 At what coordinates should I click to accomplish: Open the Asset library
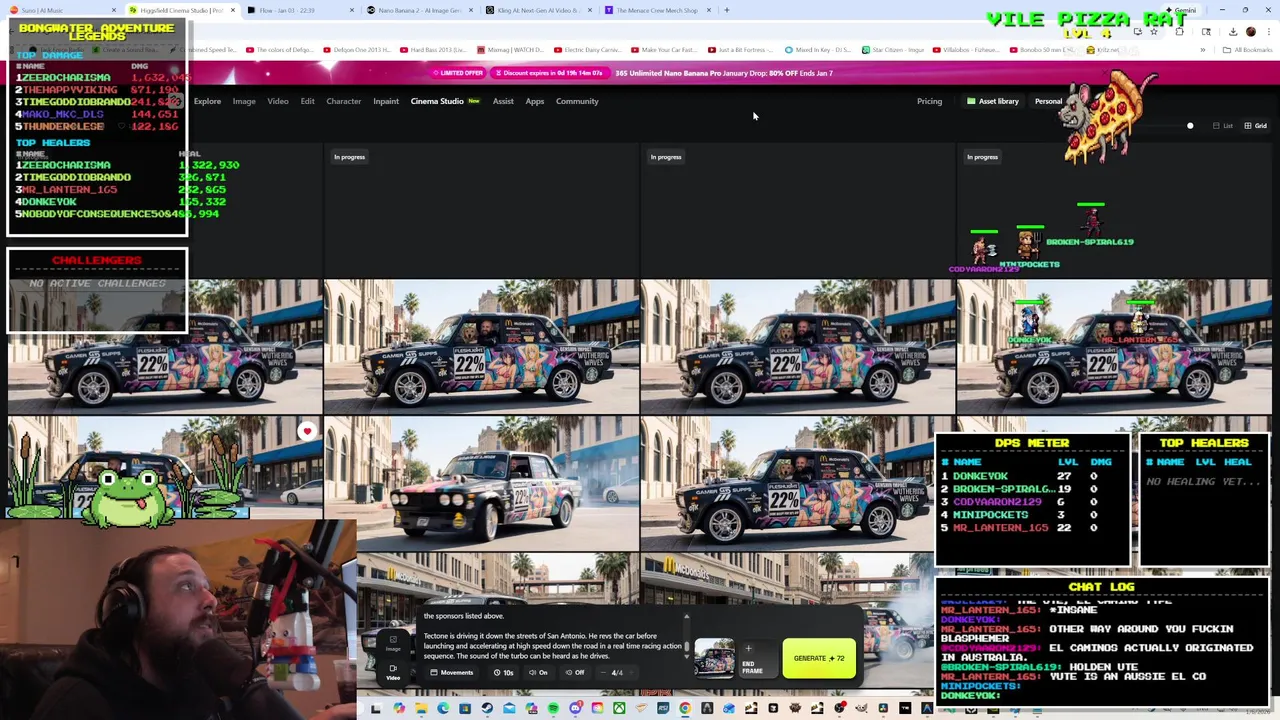pos(992,101)
